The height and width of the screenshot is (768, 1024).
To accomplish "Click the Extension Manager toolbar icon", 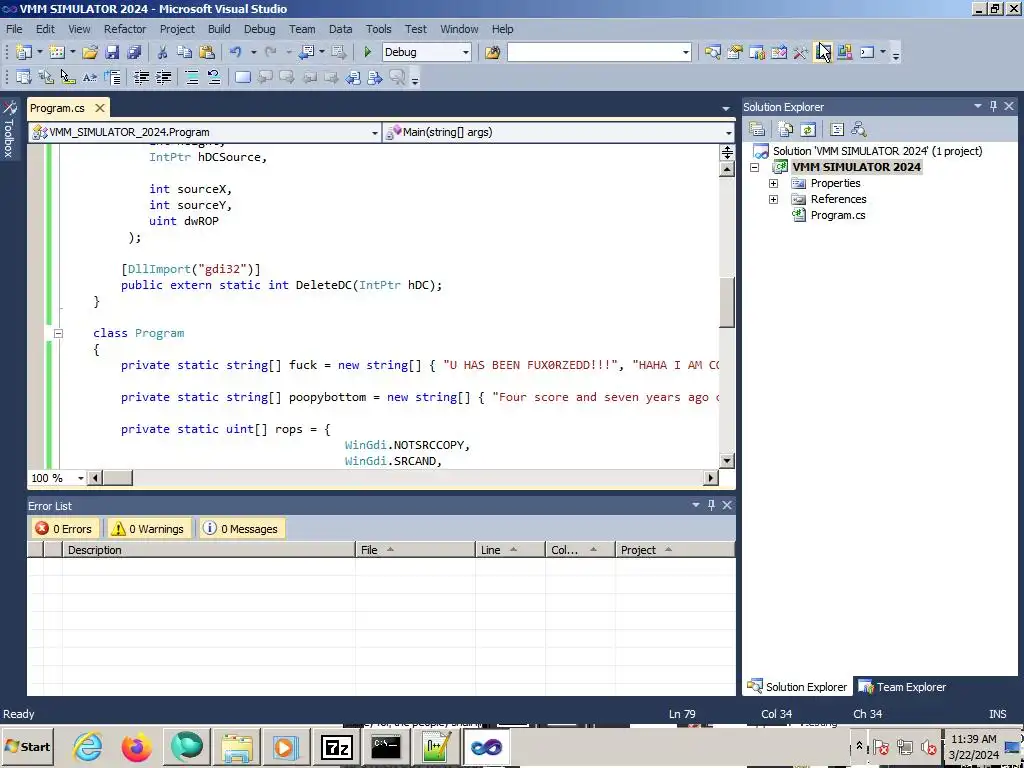I will [x=845, y=52].
